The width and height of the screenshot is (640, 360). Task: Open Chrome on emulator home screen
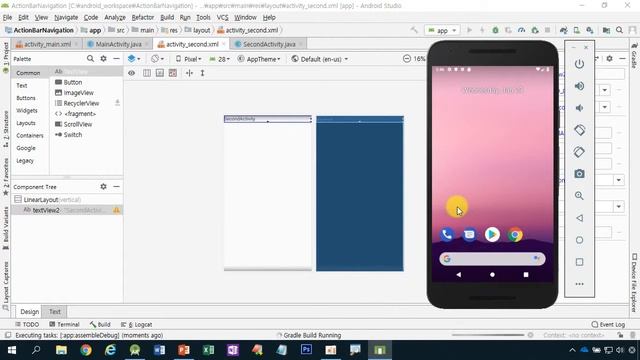[x=515, y=235]
